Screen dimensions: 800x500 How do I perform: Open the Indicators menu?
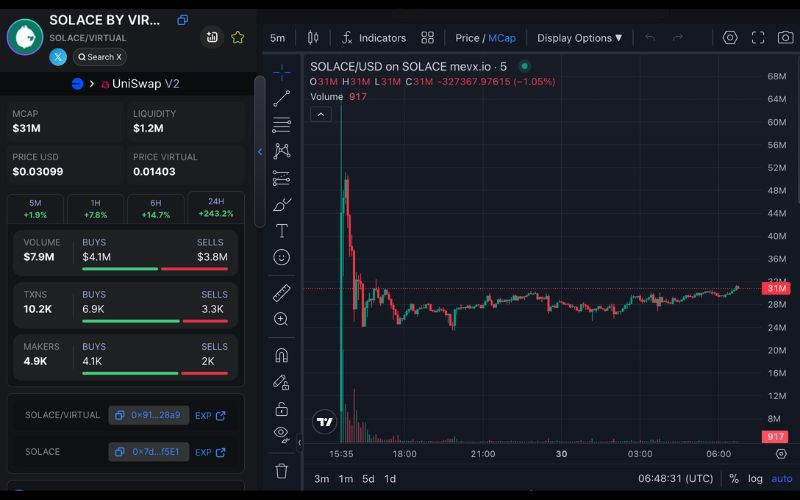point(374,38)
